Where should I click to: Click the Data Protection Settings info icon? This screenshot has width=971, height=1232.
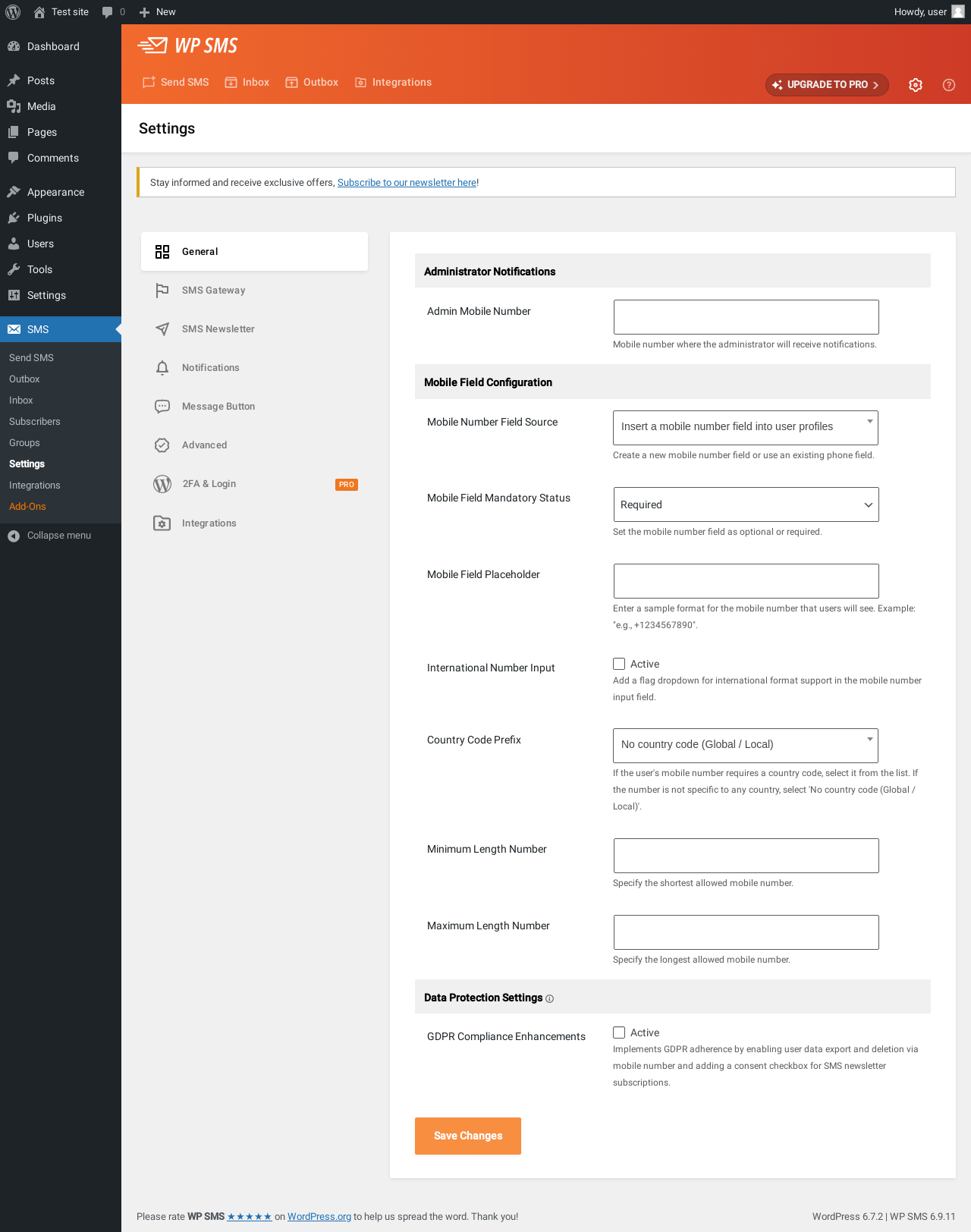click(550, 998)
